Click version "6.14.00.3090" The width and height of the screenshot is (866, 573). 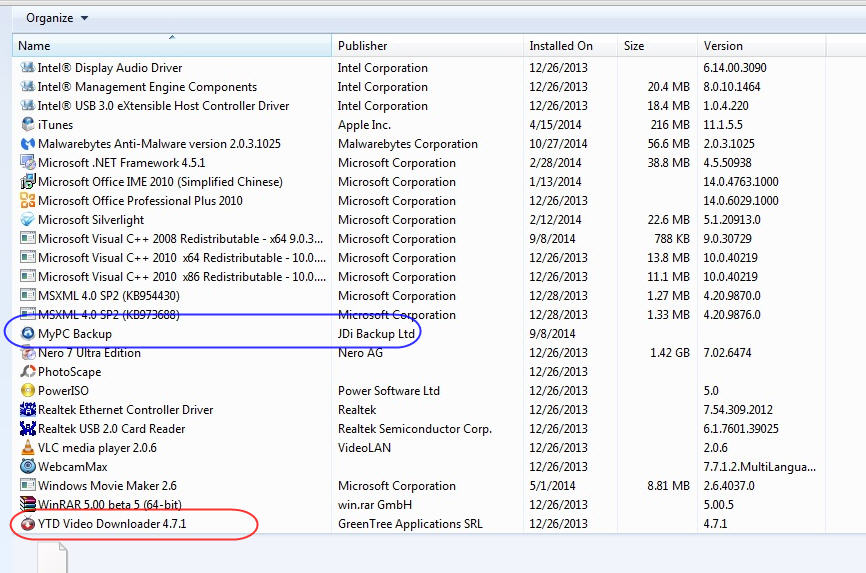(x=735, y=67)
